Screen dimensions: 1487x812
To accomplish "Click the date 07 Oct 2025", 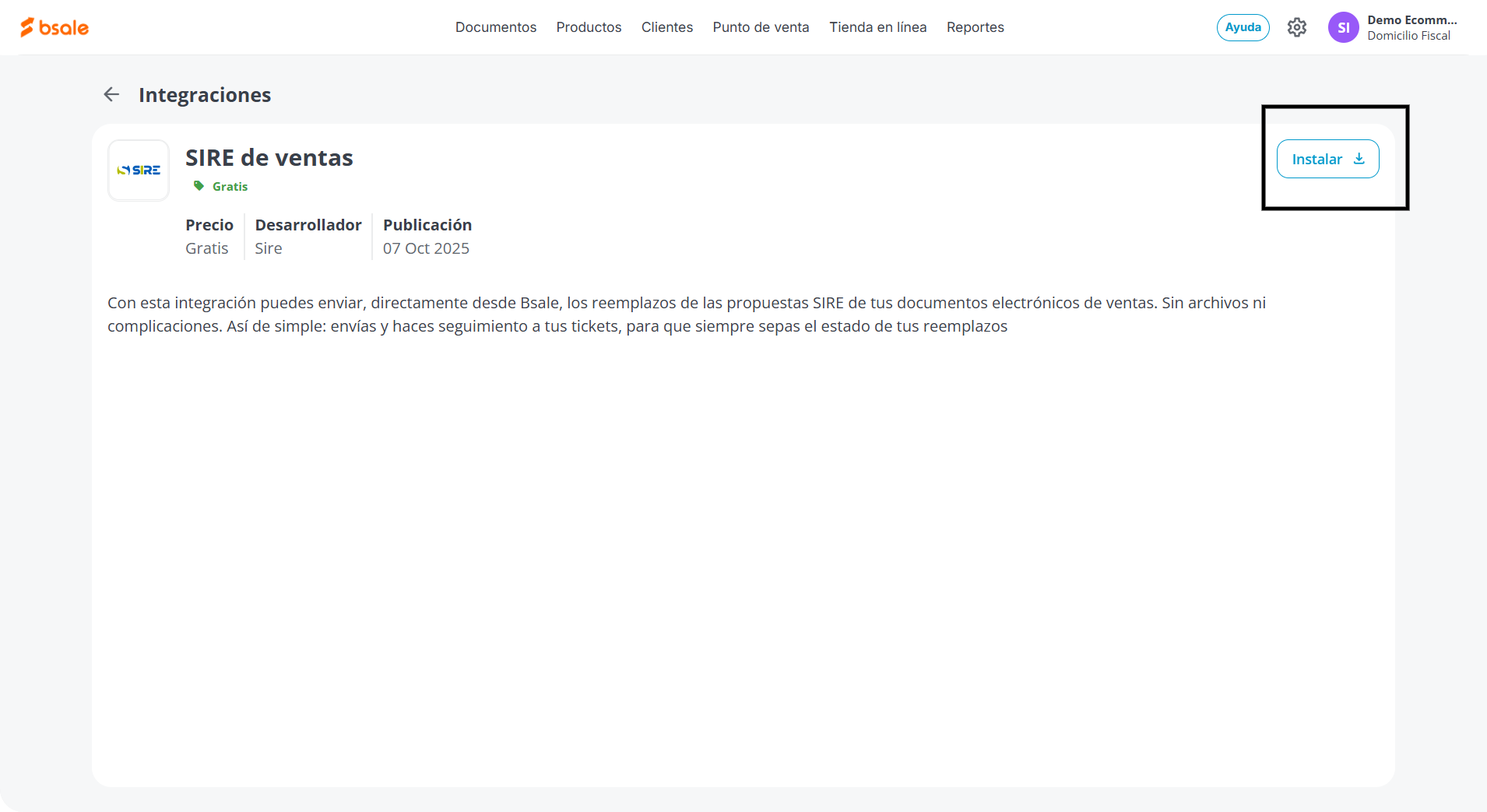I will point(426,248).
